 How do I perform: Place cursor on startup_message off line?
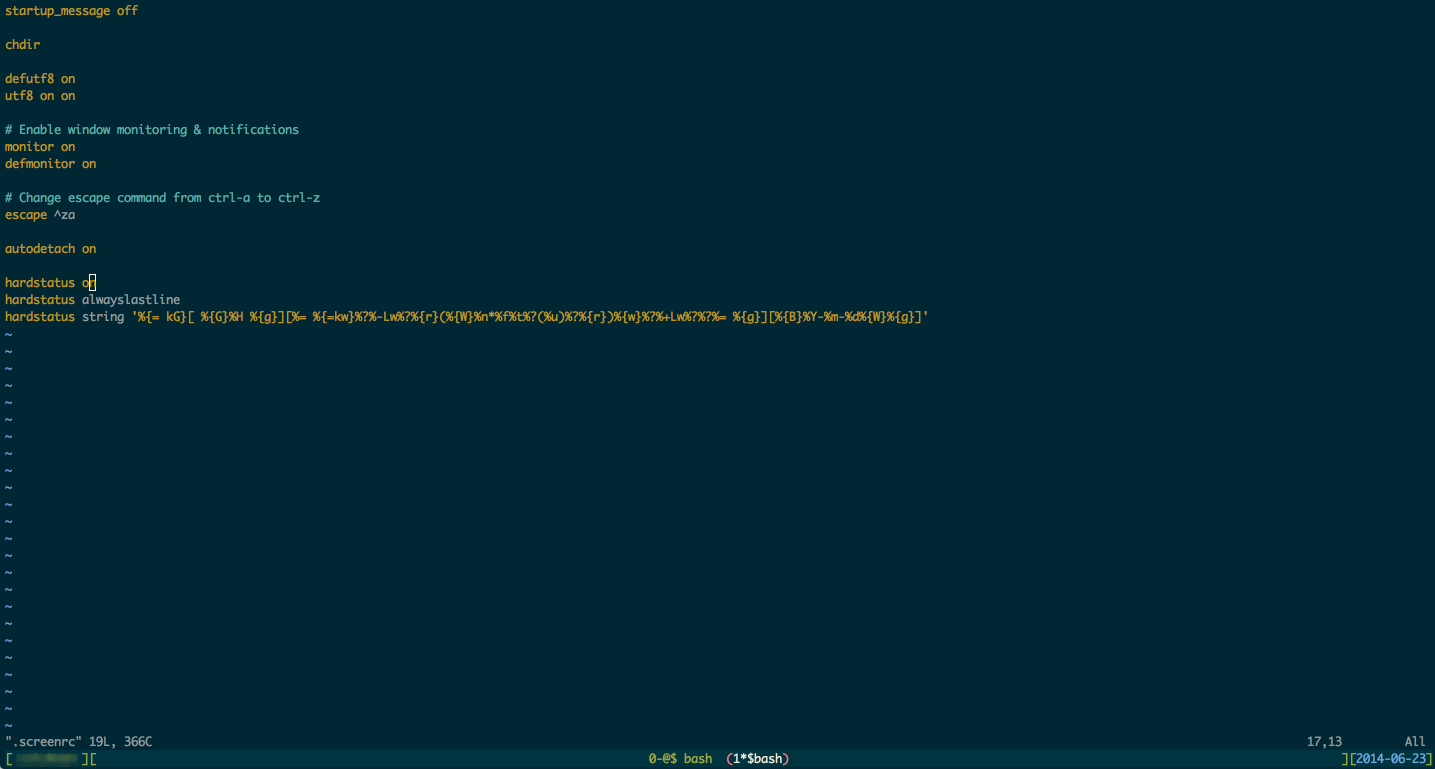pos(71,11)
